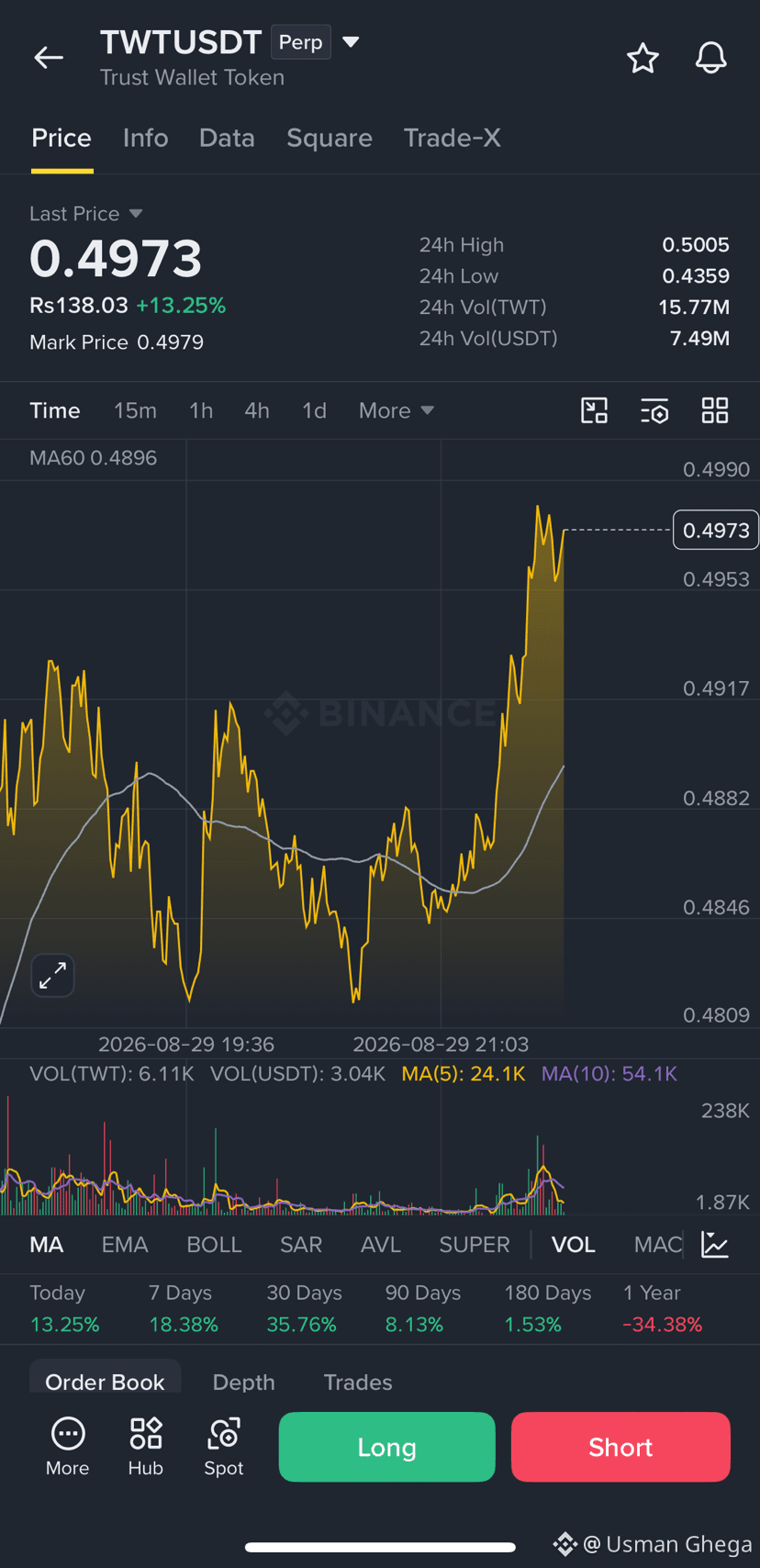
Task: Toggle the SUPER indicator
Action: coord(475,1245)
